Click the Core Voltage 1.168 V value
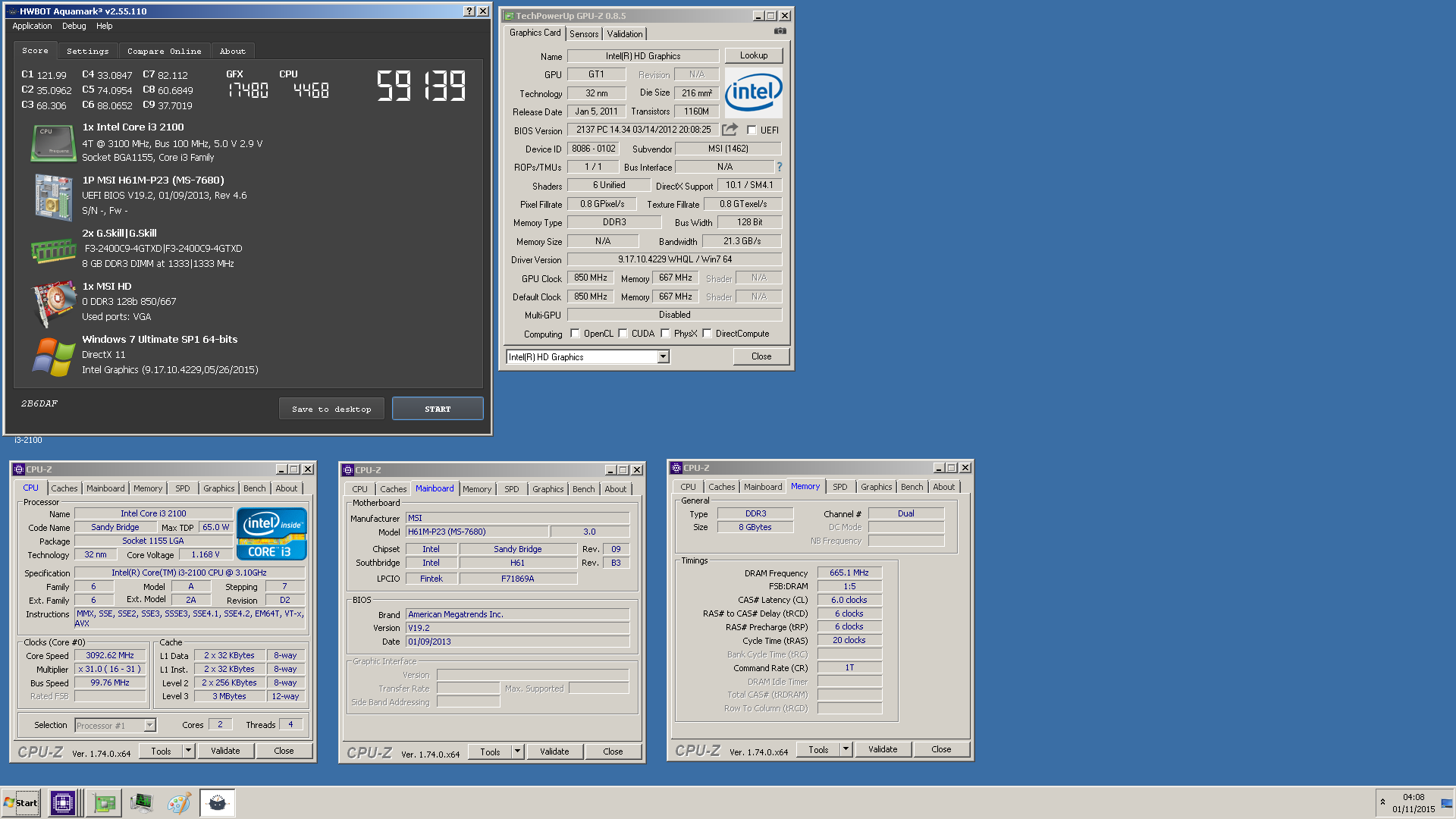This screenshot has width=1456, height=819. coord(205,554)
